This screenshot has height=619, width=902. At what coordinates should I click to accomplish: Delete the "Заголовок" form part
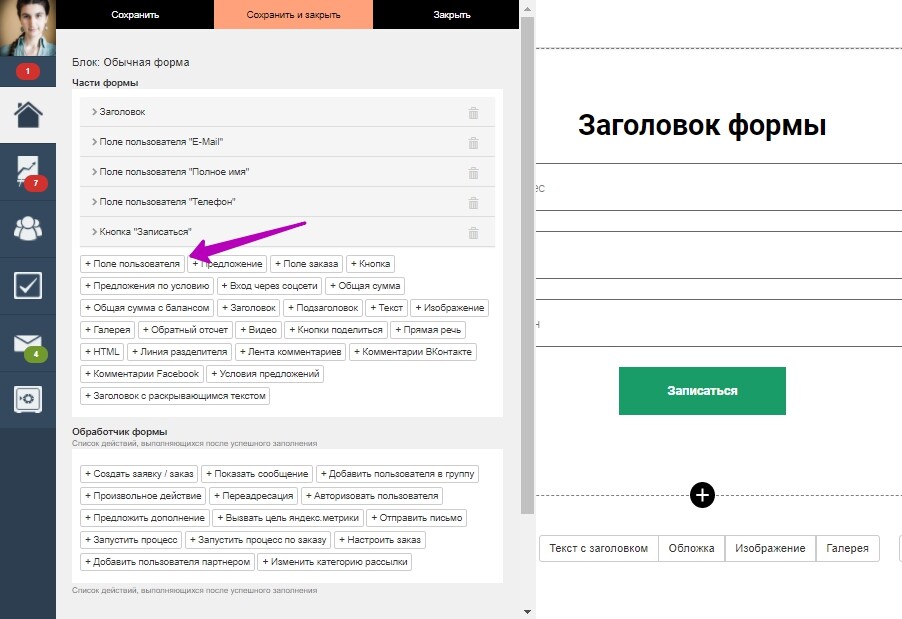pyautogui.click(x=473, y=113)
